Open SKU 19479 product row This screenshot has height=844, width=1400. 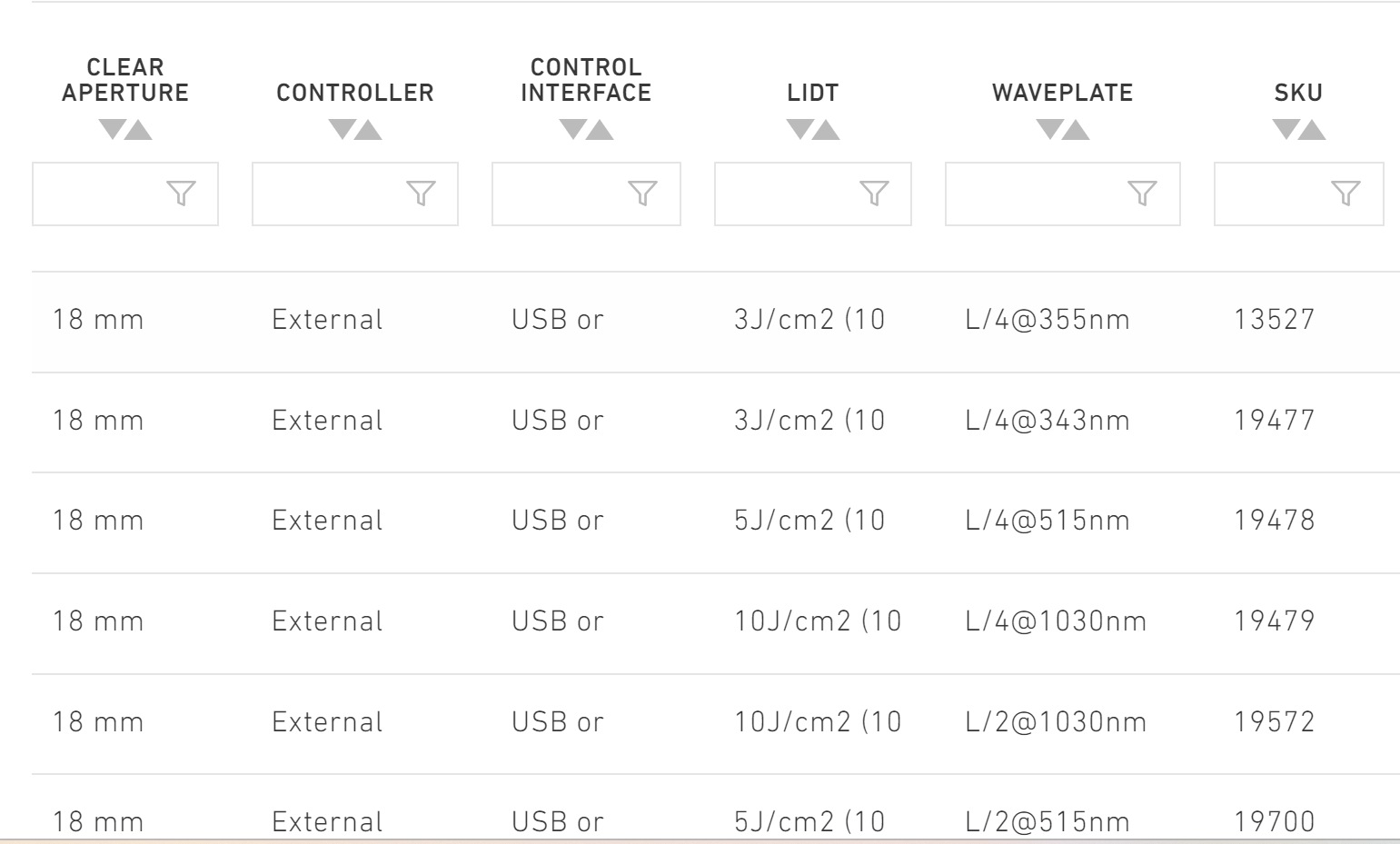pos(716,623)
